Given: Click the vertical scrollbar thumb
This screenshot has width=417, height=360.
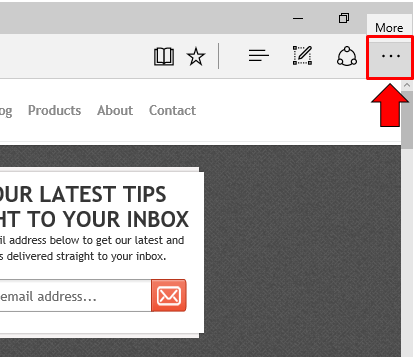Looking at the screenshot, I should [x=407, y=119].
